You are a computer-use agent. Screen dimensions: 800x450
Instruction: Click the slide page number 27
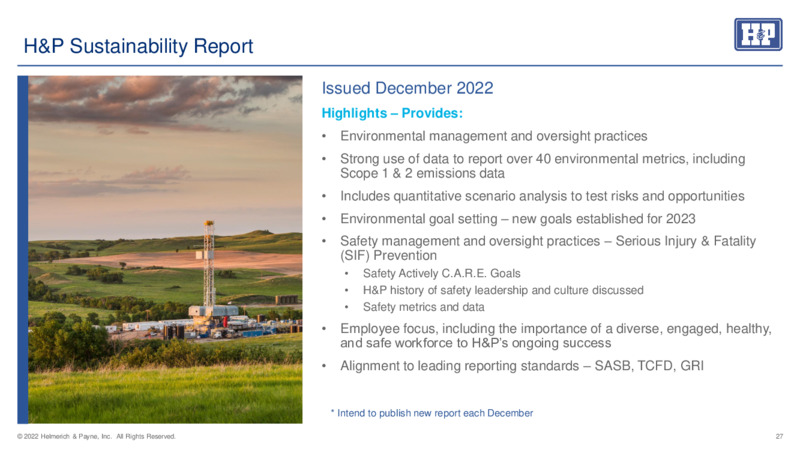click(779, 437)
